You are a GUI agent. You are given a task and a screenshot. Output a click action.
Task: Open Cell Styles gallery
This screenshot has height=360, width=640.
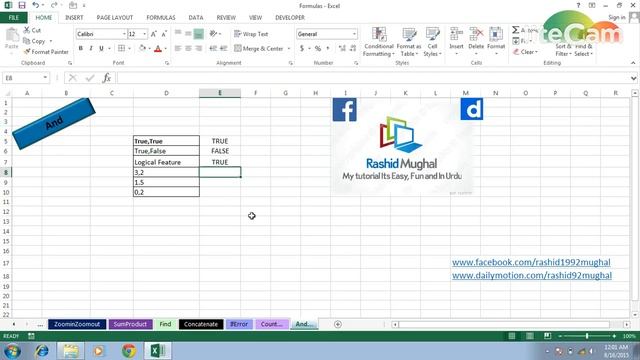pyautogui.click(x=432, y=42)
